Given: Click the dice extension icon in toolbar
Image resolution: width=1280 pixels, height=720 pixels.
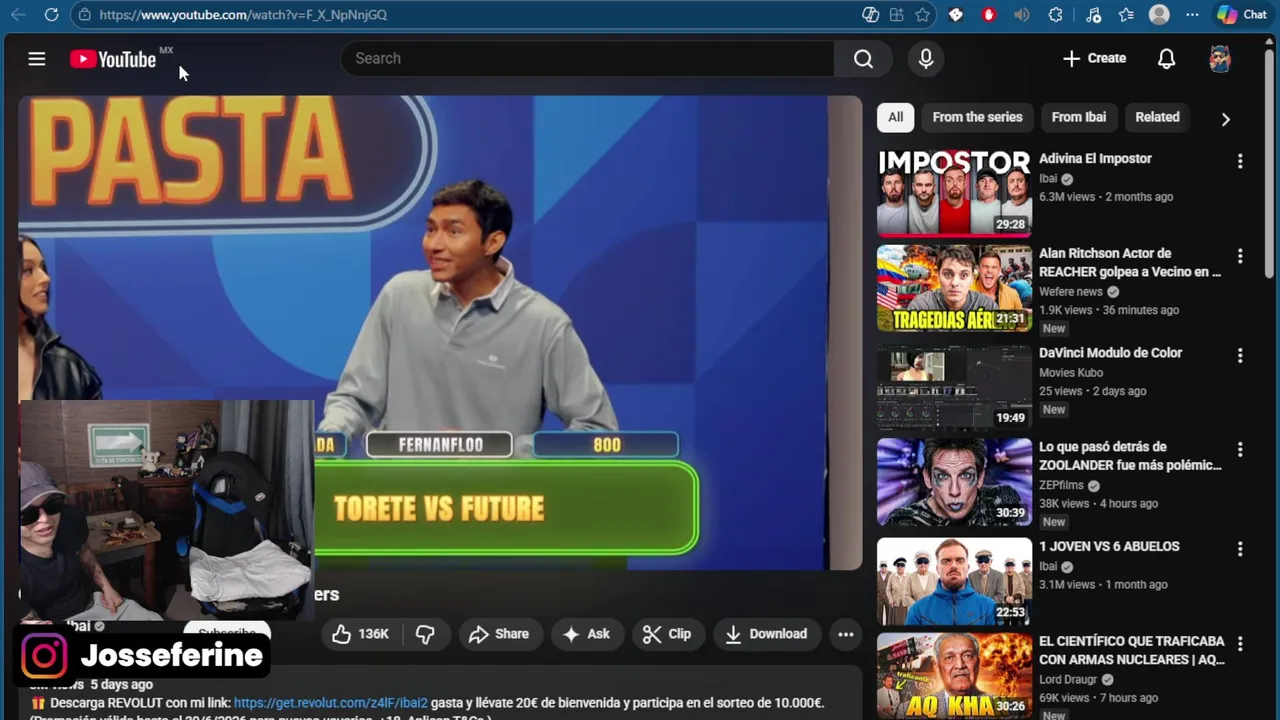Looking at the screenshot, I should [x=956, y=15].
